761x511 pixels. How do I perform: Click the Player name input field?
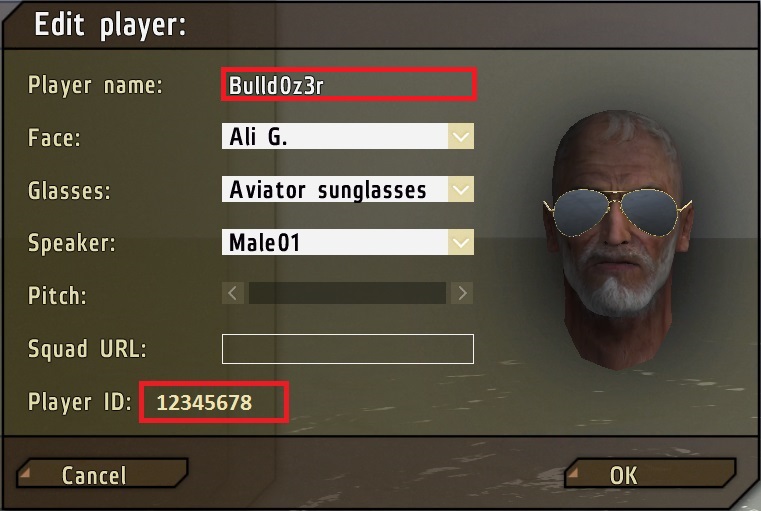(348, 84)
